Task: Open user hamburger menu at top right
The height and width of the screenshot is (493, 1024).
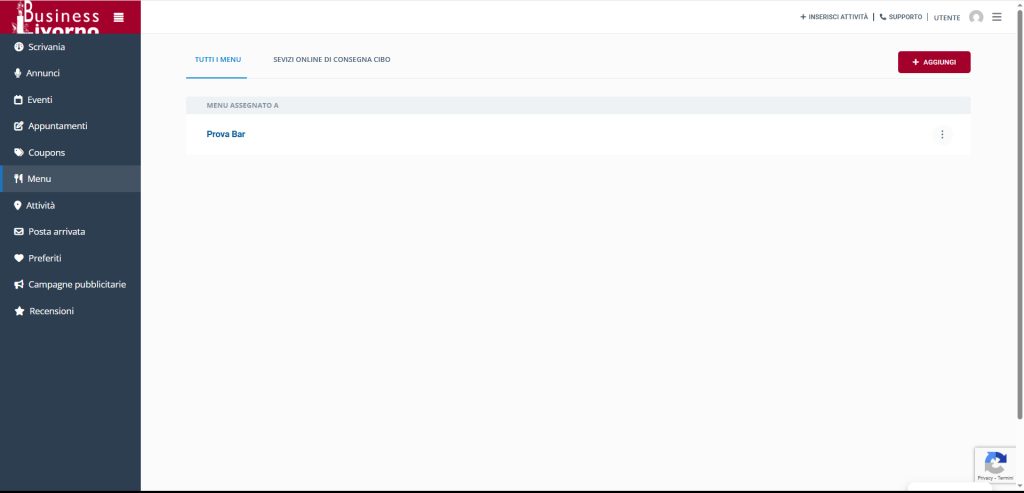Action: point(997,17)
